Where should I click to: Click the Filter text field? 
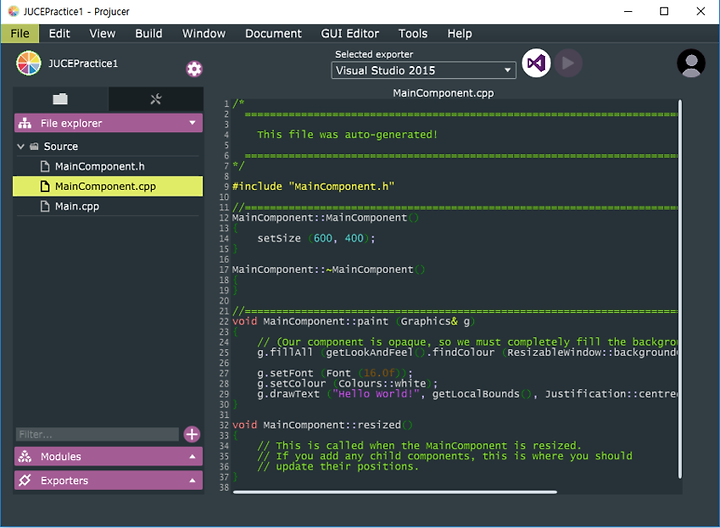(97, 434)
